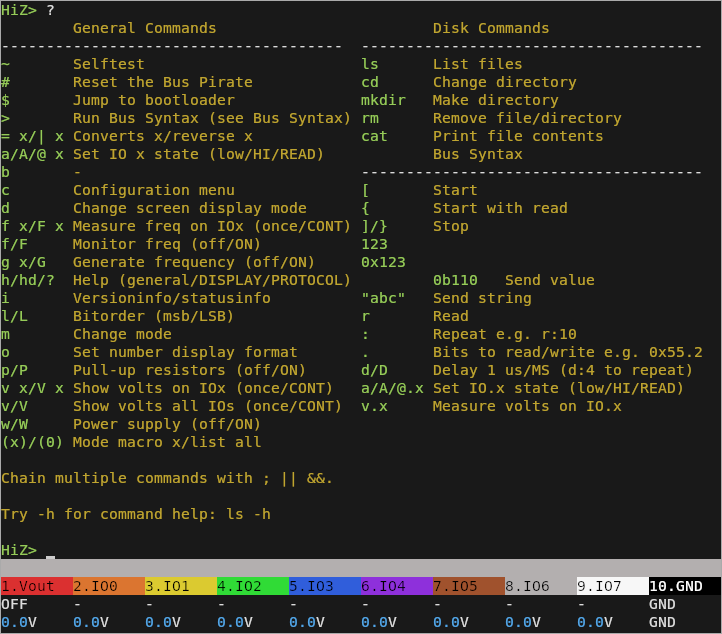Click the "Configuration menu" help entry
This screenshot has height=634, width=722.
tap(153, 190)
